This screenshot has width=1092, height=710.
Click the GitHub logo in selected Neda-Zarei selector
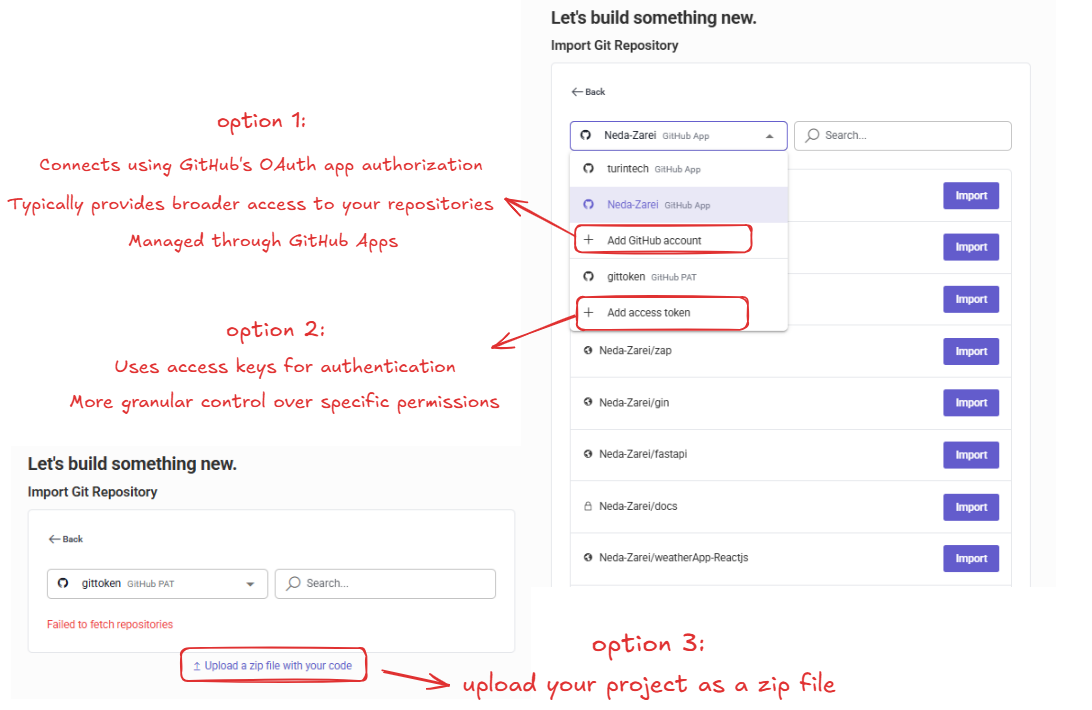[x=585, y=135]
